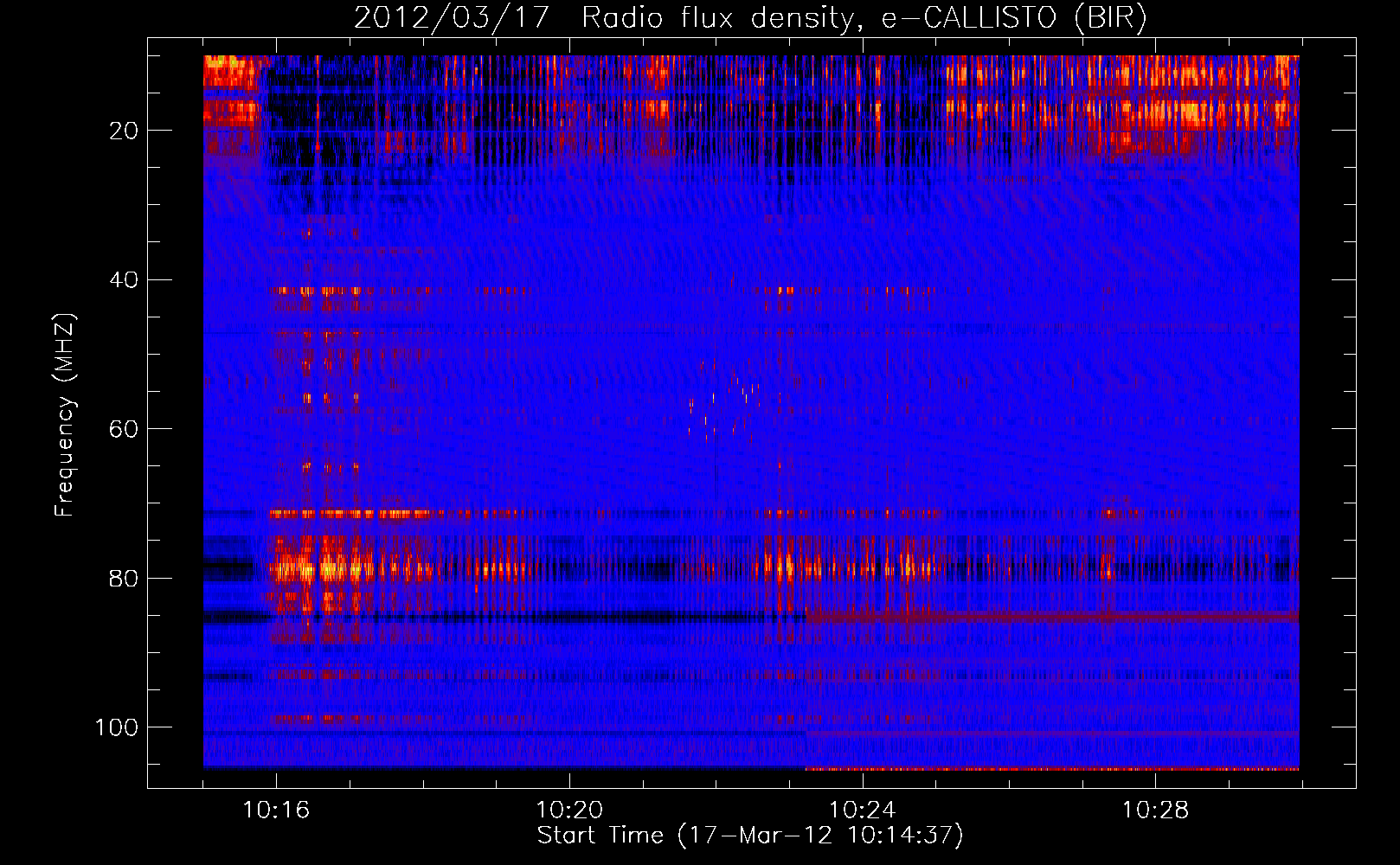
Task: Click the '10:20' time tick label
Action: (x=569, y=811)
